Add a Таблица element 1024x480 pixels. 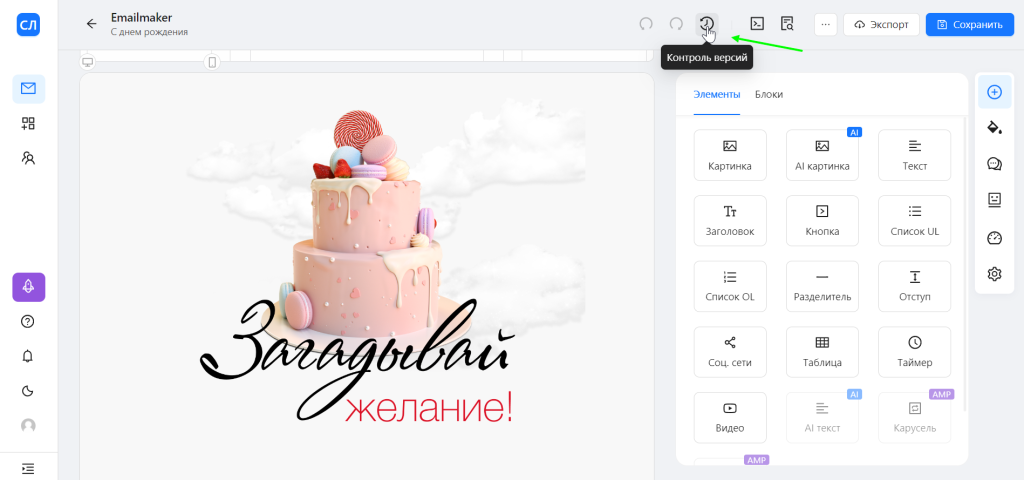click(x=822, y=352)
